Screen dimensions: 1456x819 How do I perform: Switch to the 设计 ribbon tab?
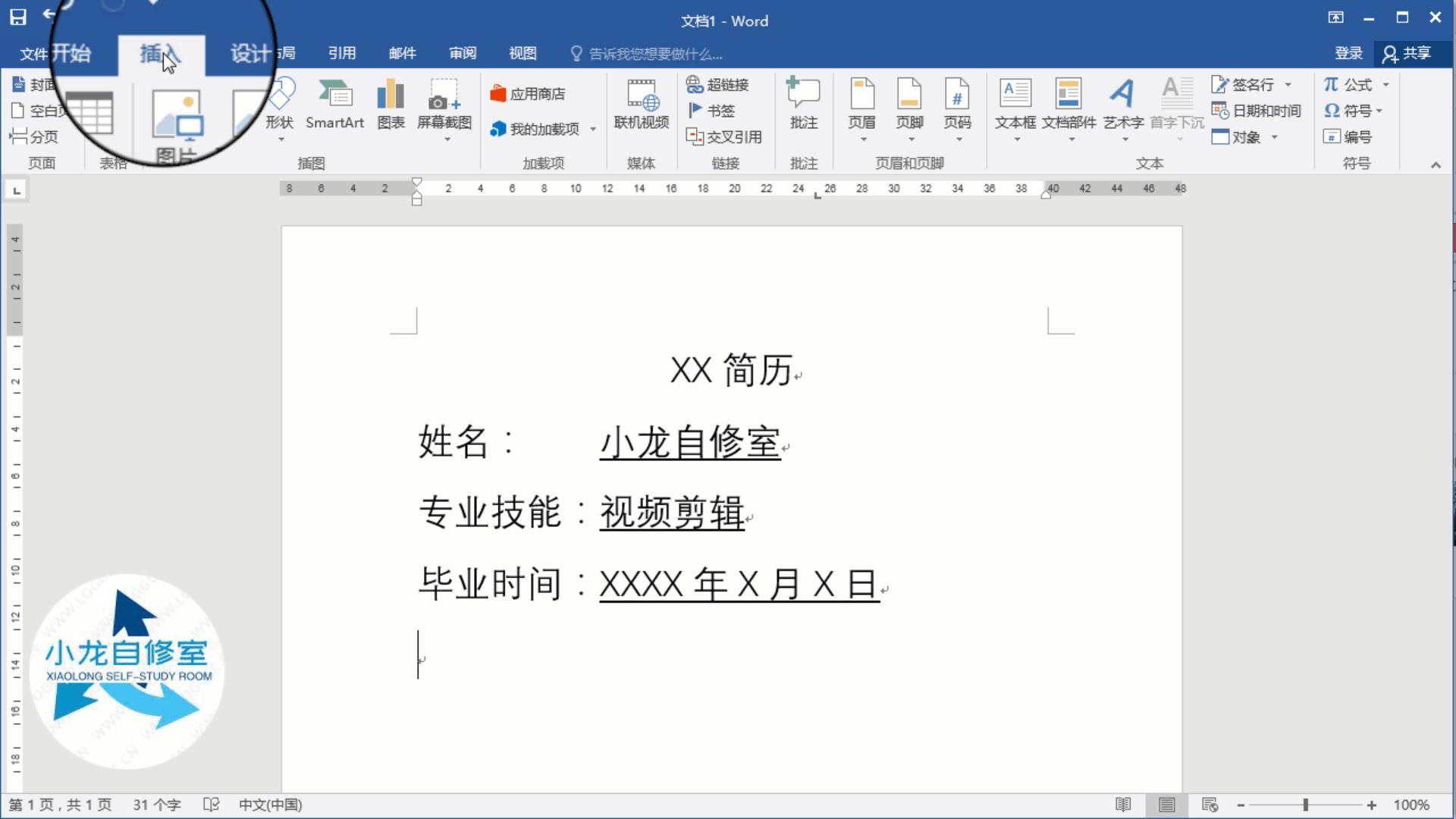(x=250, y=53)
